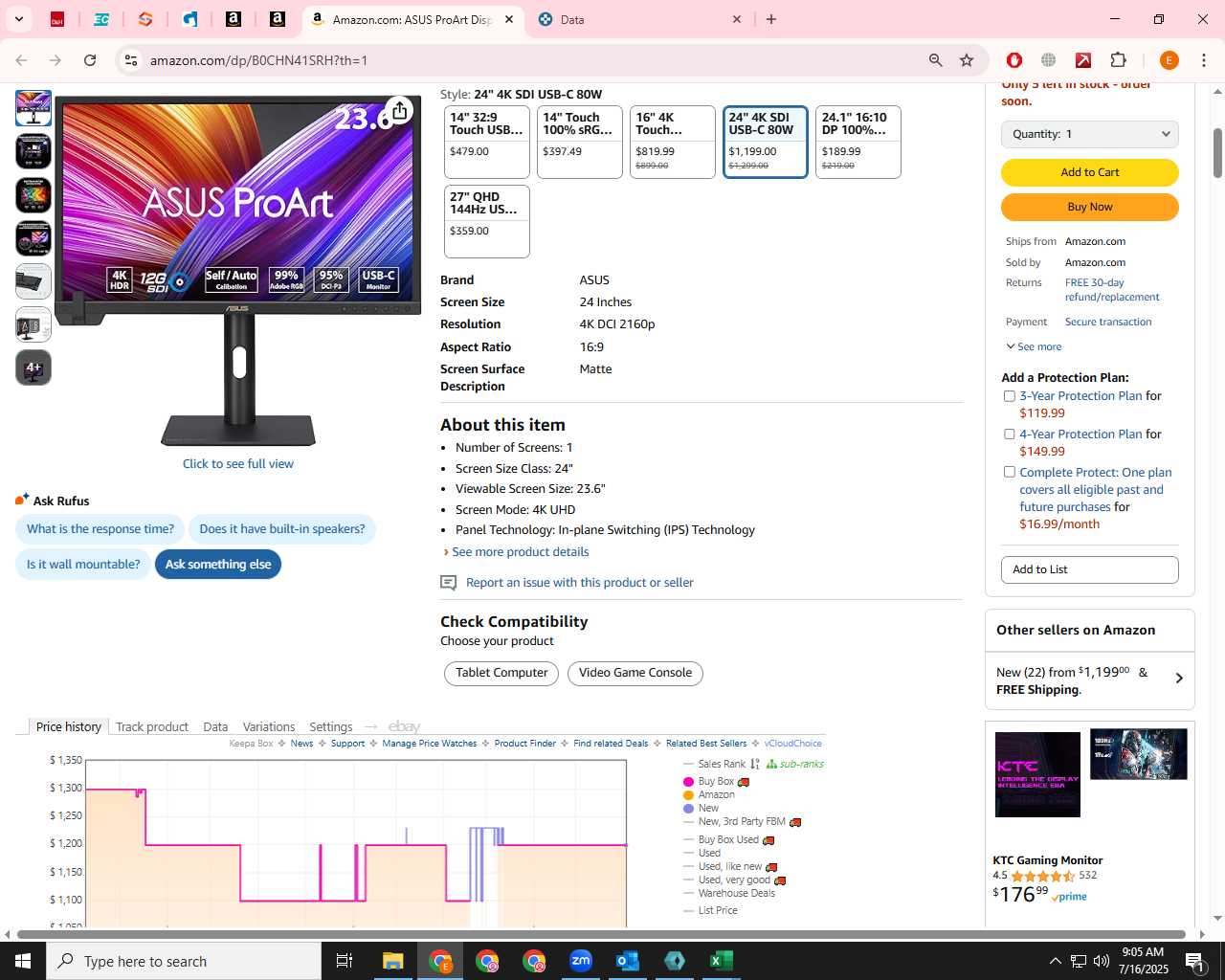
Task: Open Zoom from the taskbar
Action: (581, 961)
